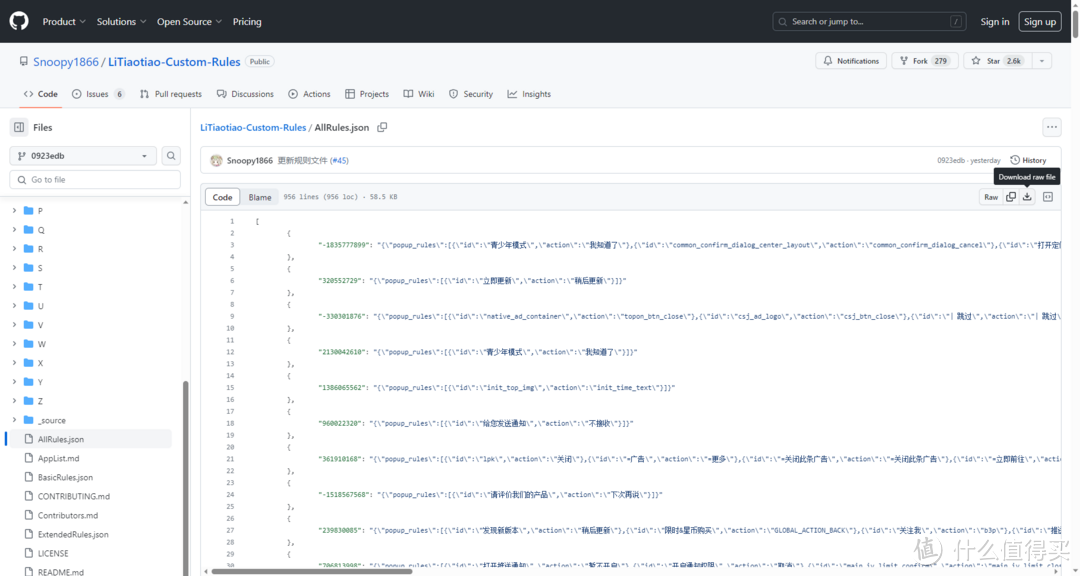Open the Wiki tab
1080x576 pixels.
(x=419, y=94)
